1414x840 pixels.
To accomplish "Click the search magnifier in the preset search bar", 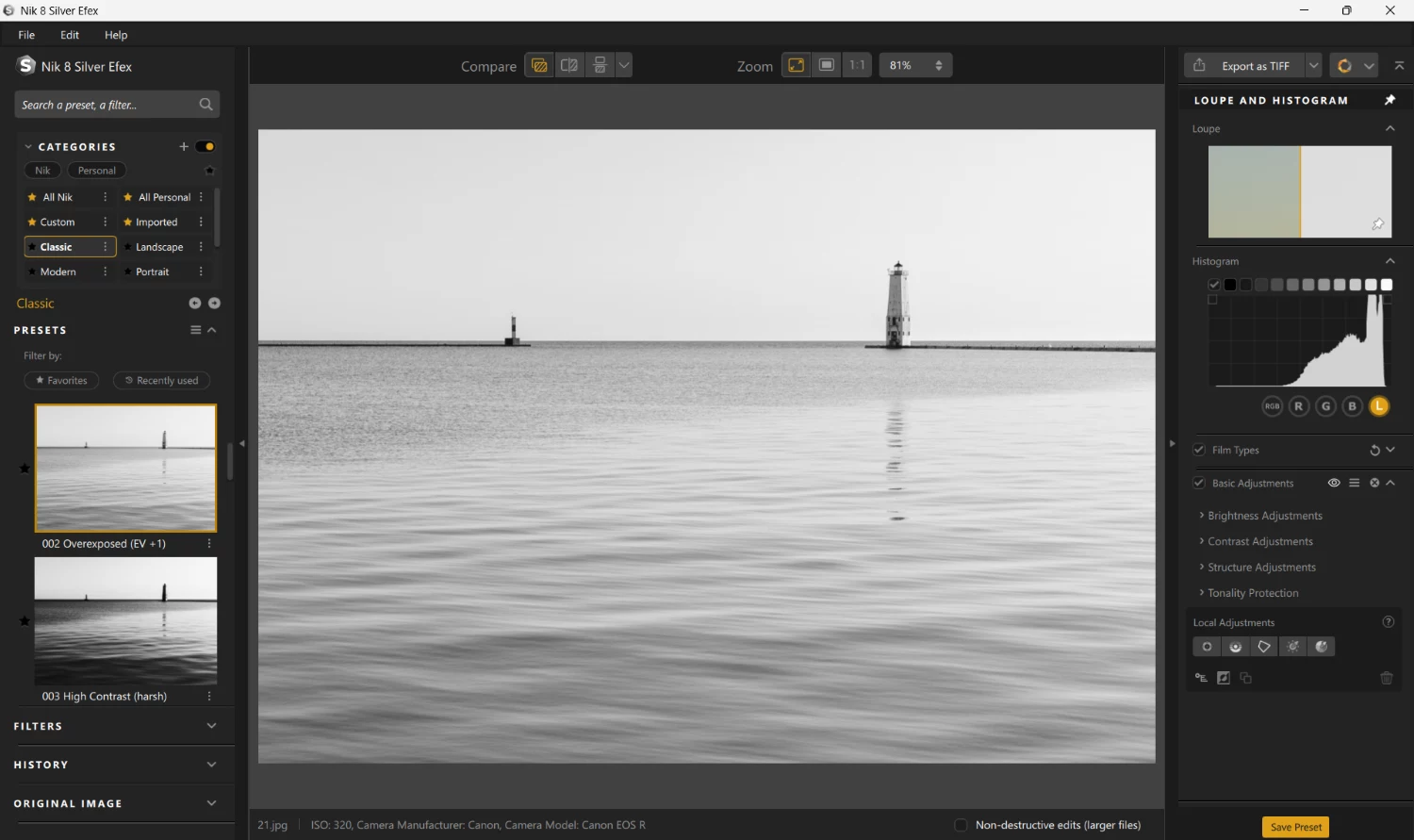I will click(x=206, y=104).
